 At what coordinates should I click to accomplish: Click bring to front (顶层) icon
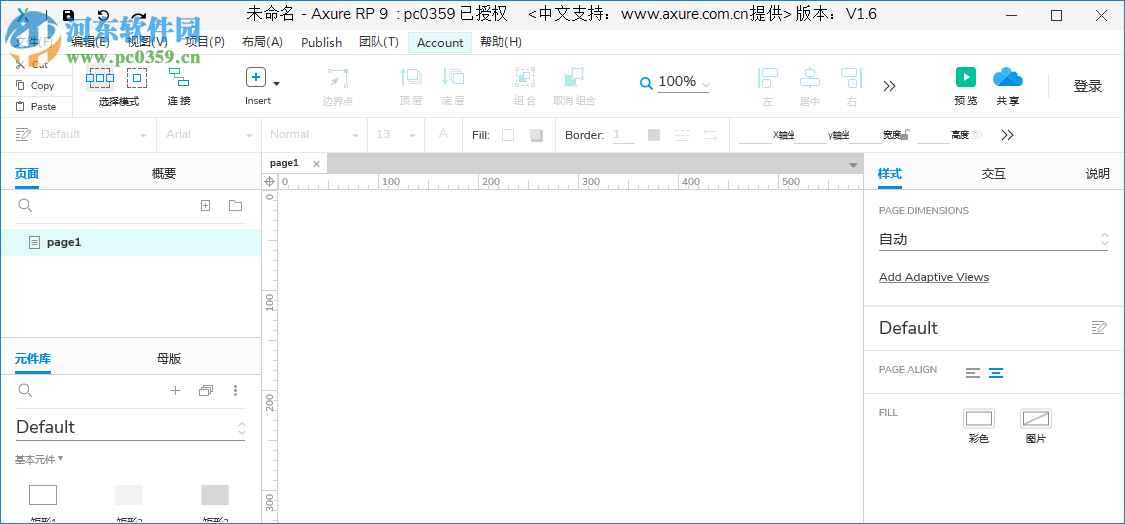tap(410, 77)
